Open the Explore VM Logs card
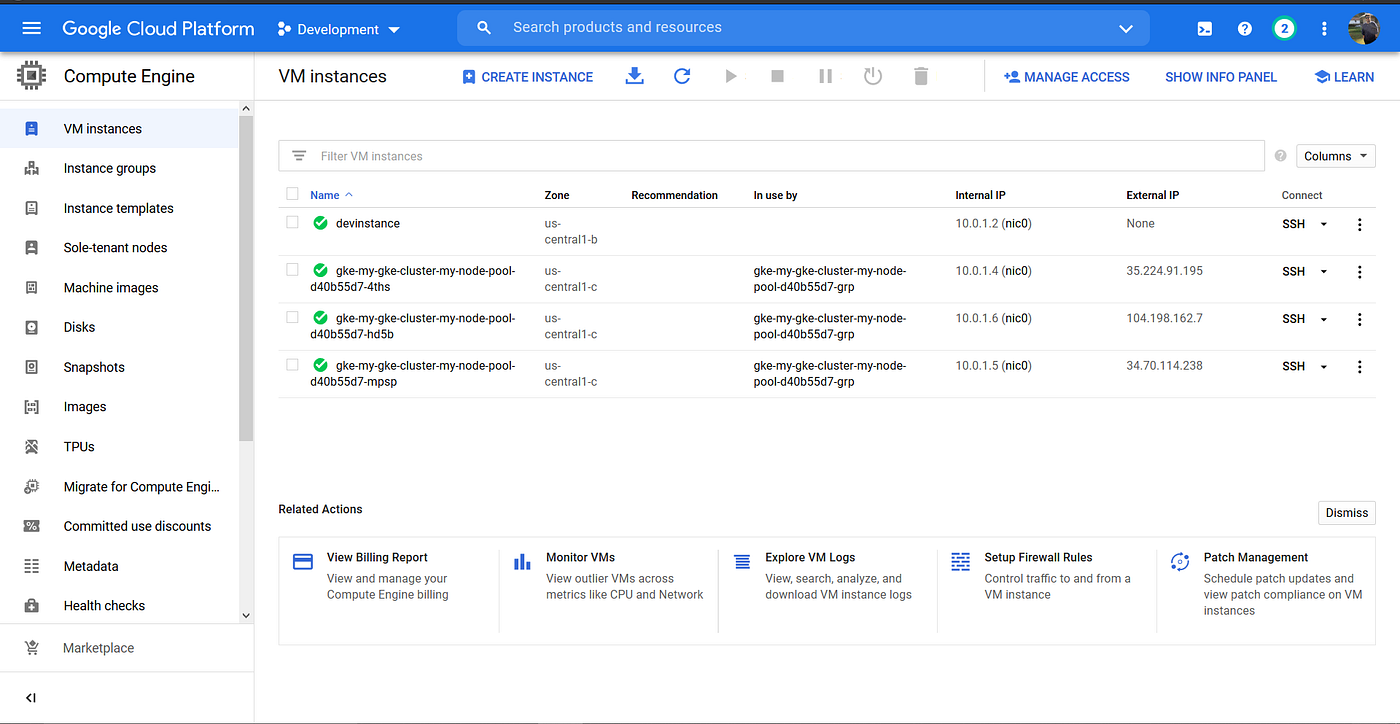This screenshot has width=1400, height=724. coord(828,590)
